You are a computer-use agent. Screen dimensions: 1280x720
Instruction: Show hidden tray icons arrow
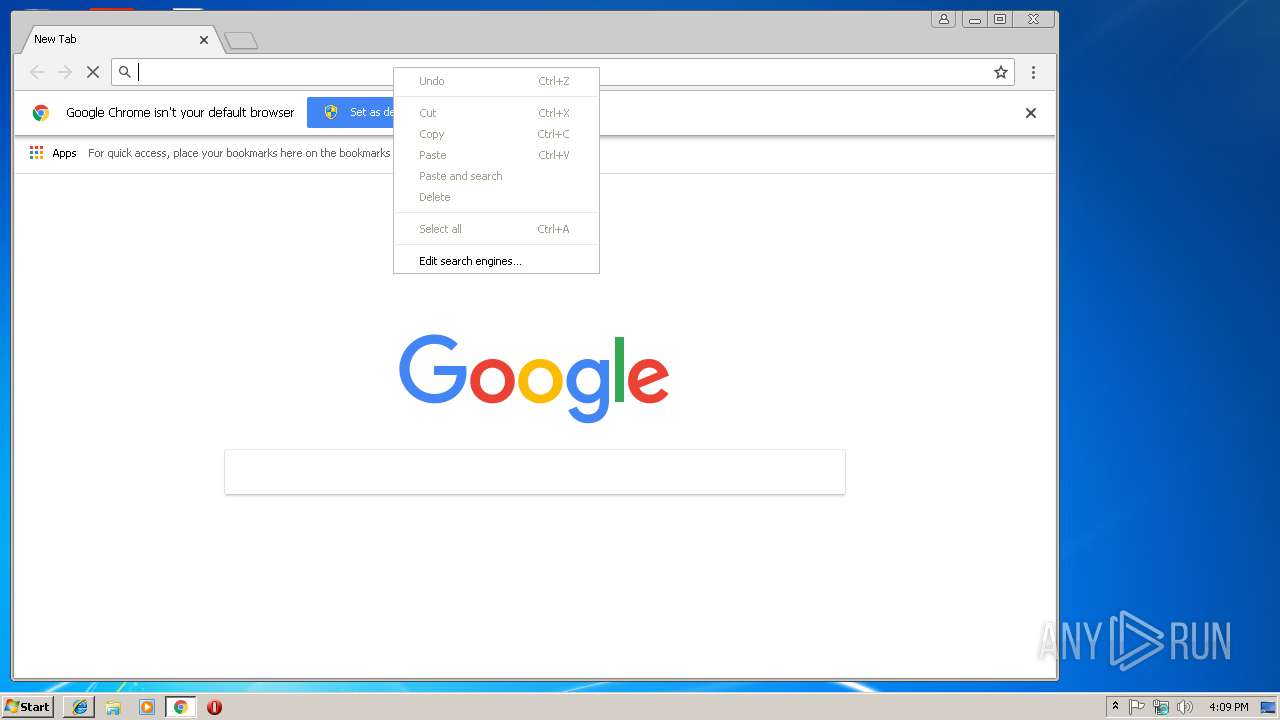(1116, 707)
